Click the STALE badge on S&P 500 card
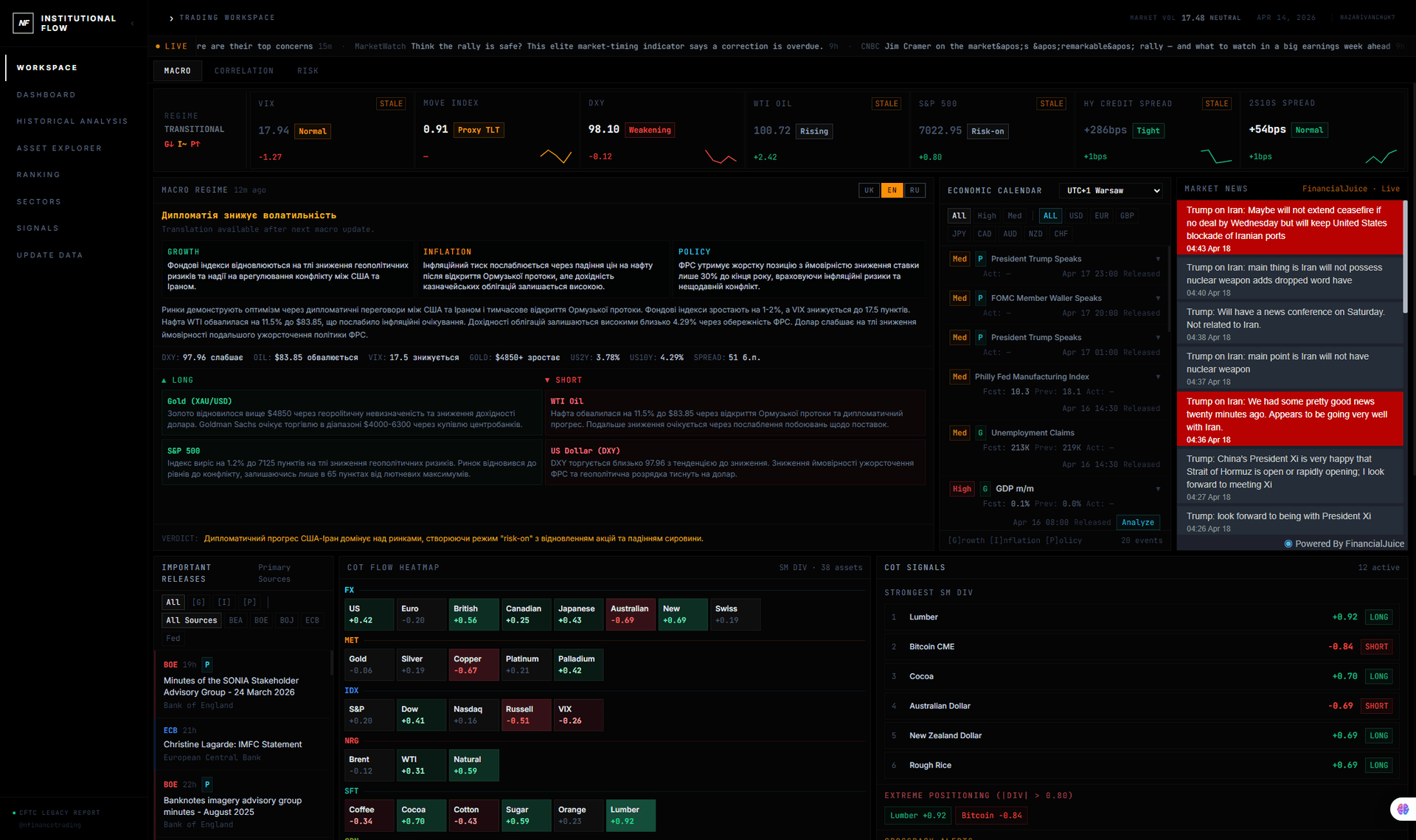The image size is (1416, 840). pos(1052,103)
